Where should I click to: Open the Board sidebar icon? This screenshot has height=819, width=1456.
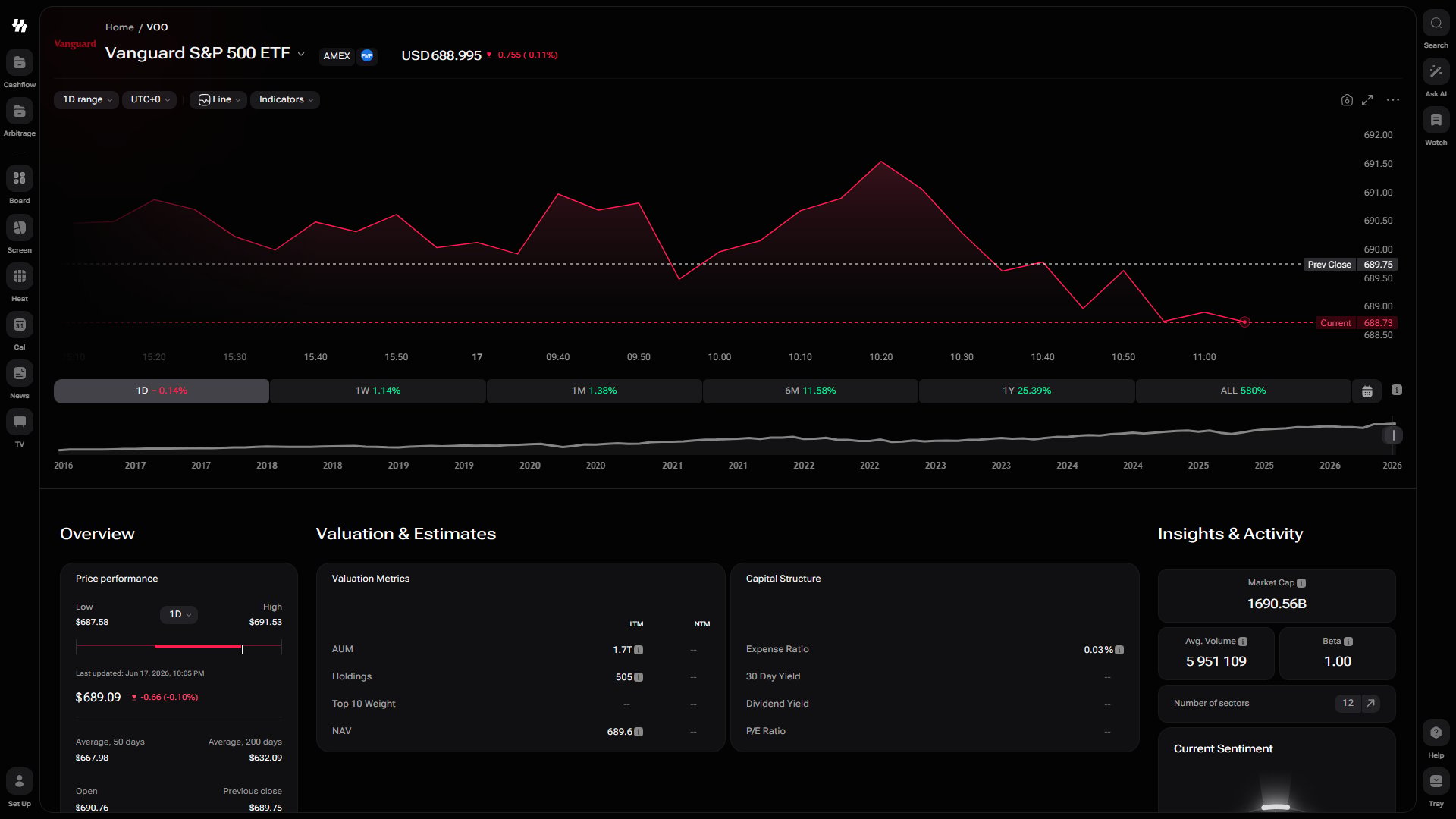(20, 178)
